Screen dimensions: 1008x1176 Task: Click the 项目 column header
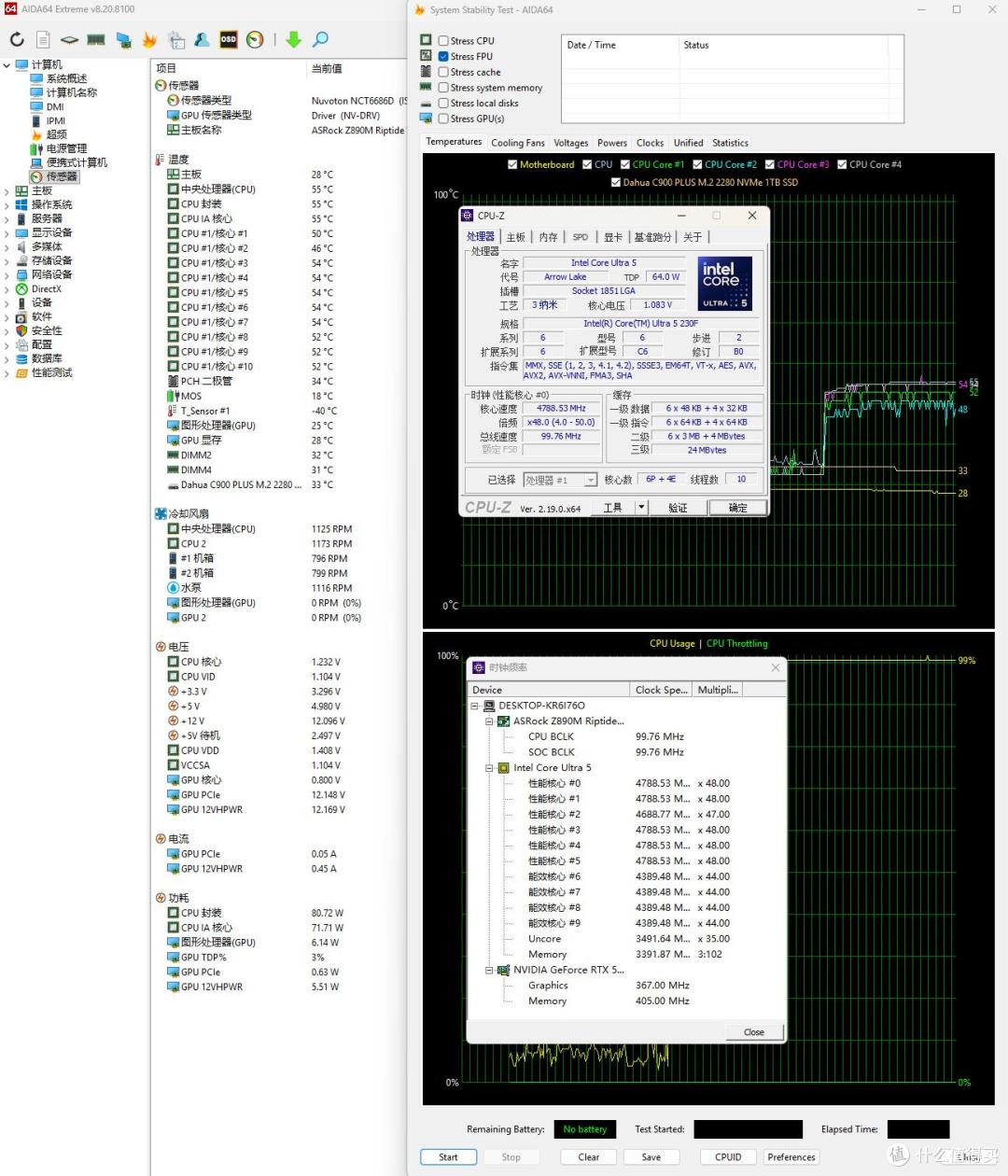pos(230,68)
